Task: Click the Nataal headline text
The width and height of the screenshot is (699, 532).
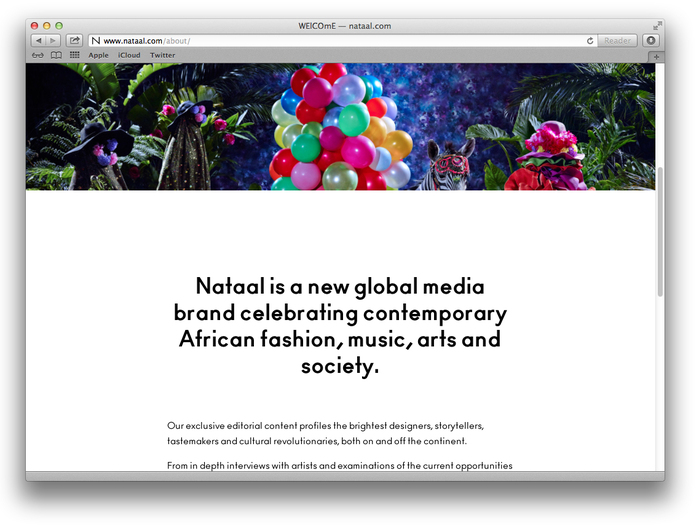Action: click(x=340, y=326)
